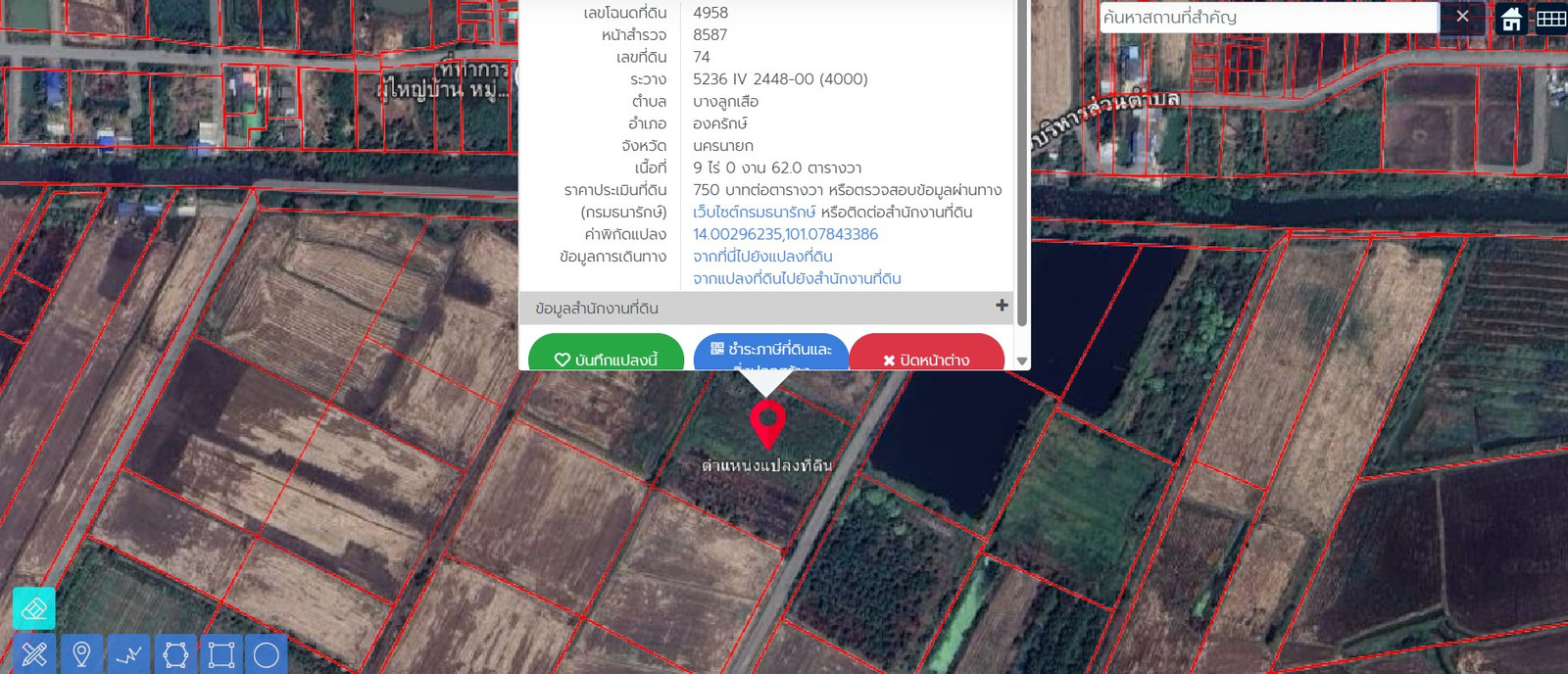
Task: Click the ค่าพิกัดแปลง label
Action: (625, 235)
